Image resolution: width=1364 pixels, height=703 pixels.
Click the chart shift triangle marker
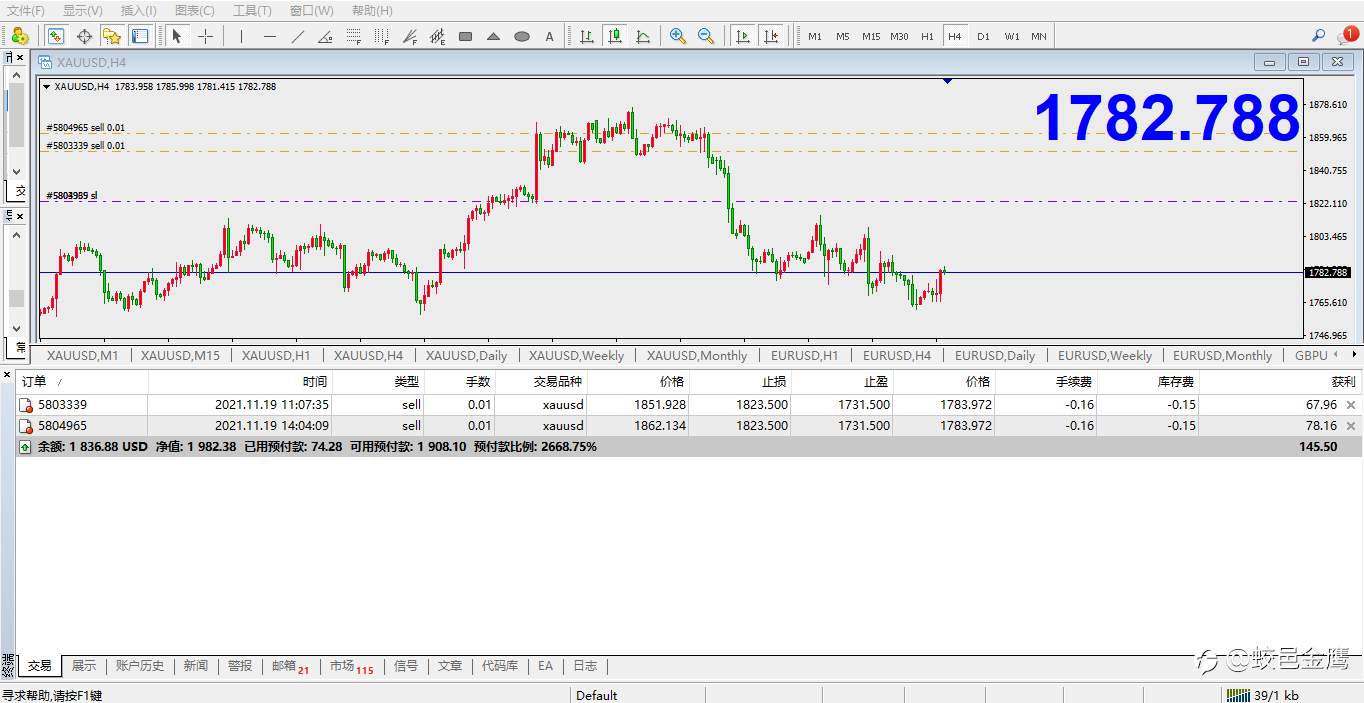tap(947, 80)
